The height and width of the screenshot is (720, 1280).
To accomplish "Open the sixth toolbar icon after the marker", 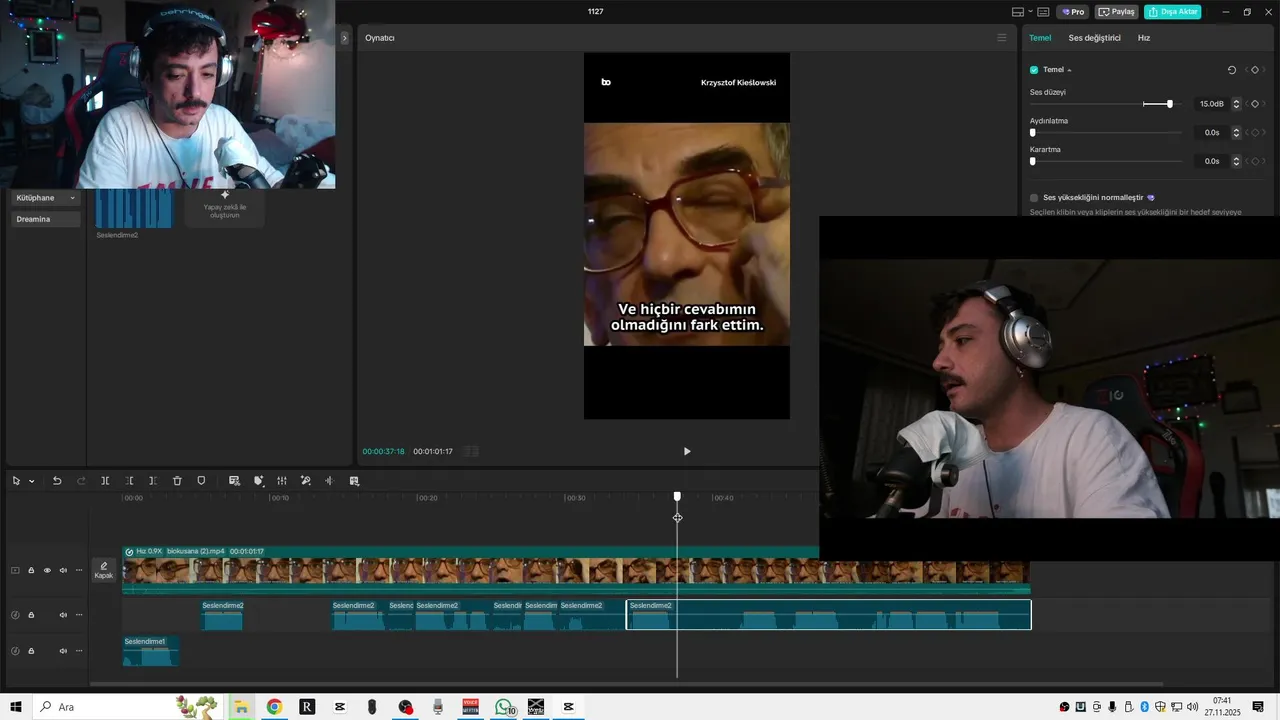I will [x=354, y=481].
